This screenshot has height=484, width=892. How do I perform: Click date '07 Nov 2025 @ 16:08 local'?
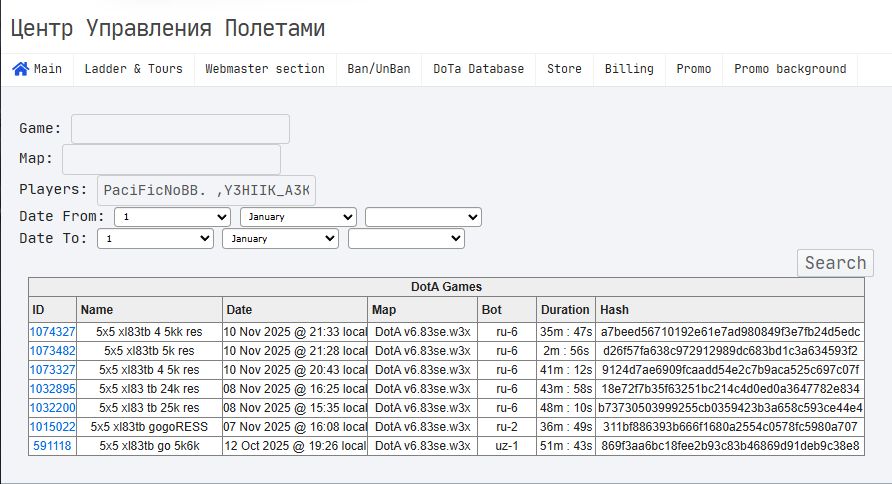pos(295,427)
